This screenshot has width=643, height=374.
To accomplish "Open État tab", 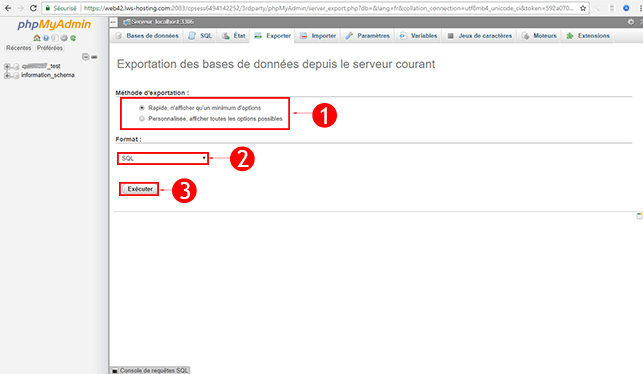I will [233, 36].
